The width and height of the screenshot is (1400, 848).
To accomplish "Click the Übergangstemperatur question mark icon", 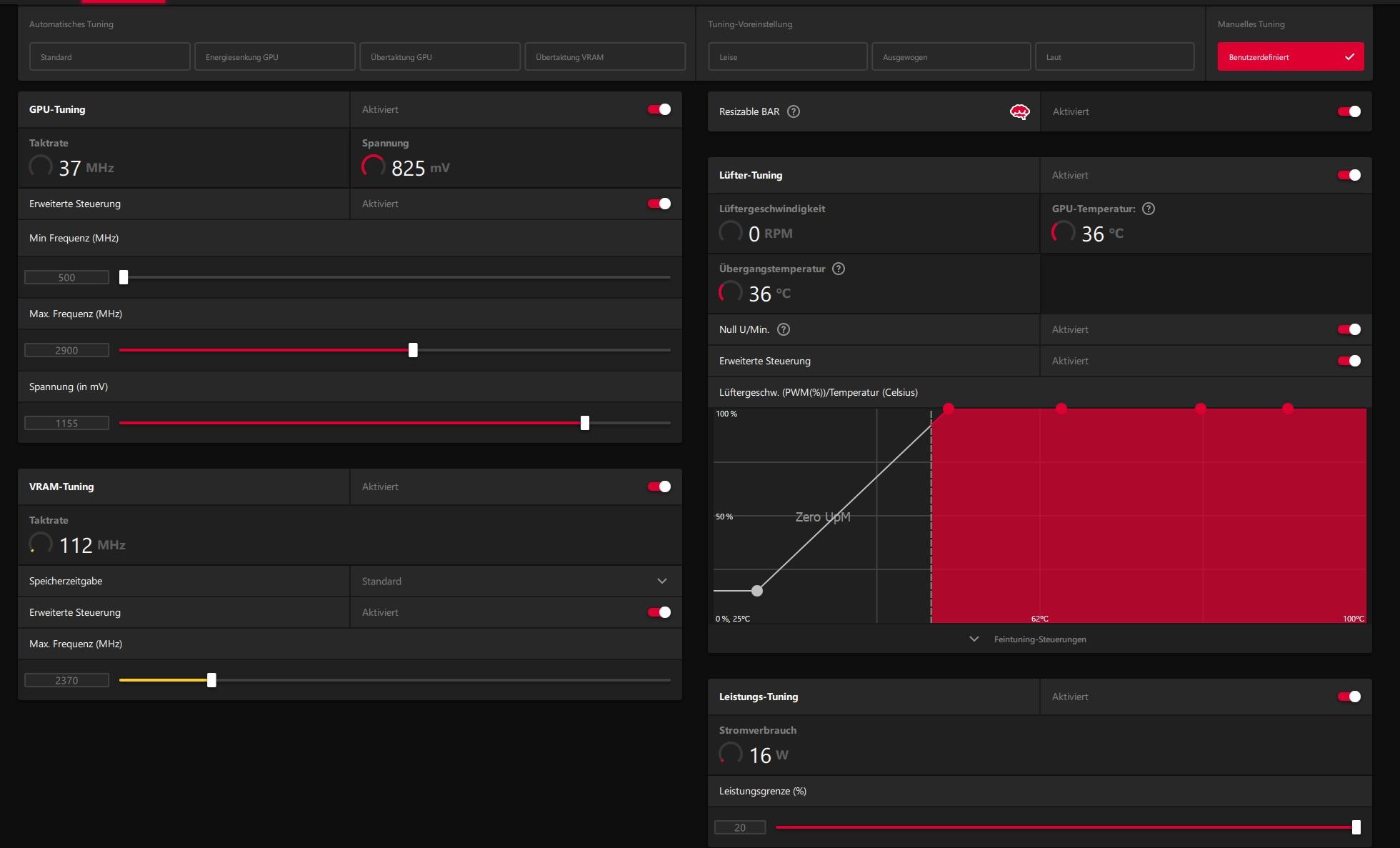I will click(839, 269).
